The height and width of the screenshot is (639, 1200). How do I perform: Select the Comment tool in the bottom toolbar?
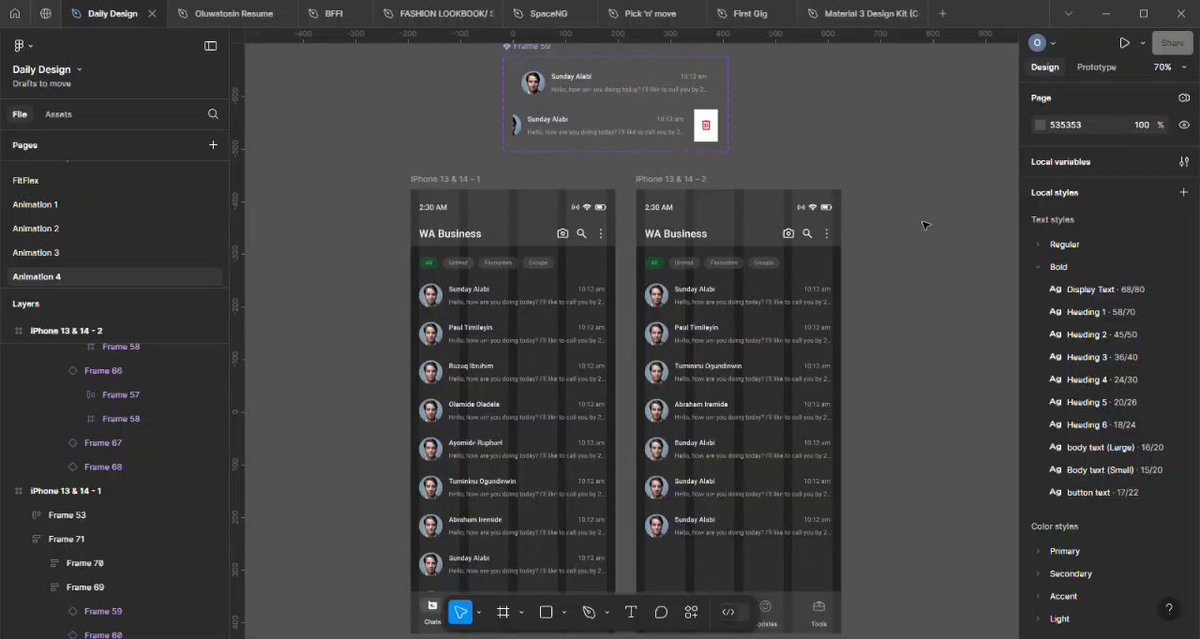[x=661, y=612]
